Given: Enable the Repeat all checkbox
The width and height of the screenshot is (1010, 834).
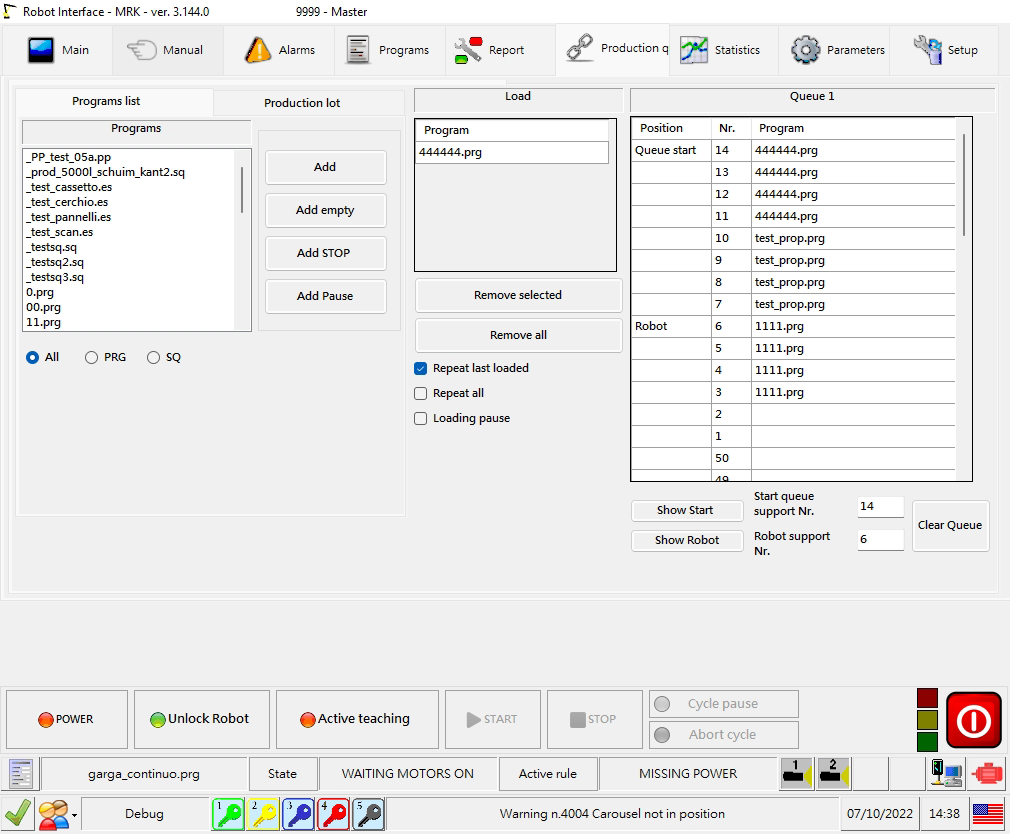Looking at the screenshot, I should point(421,393).
